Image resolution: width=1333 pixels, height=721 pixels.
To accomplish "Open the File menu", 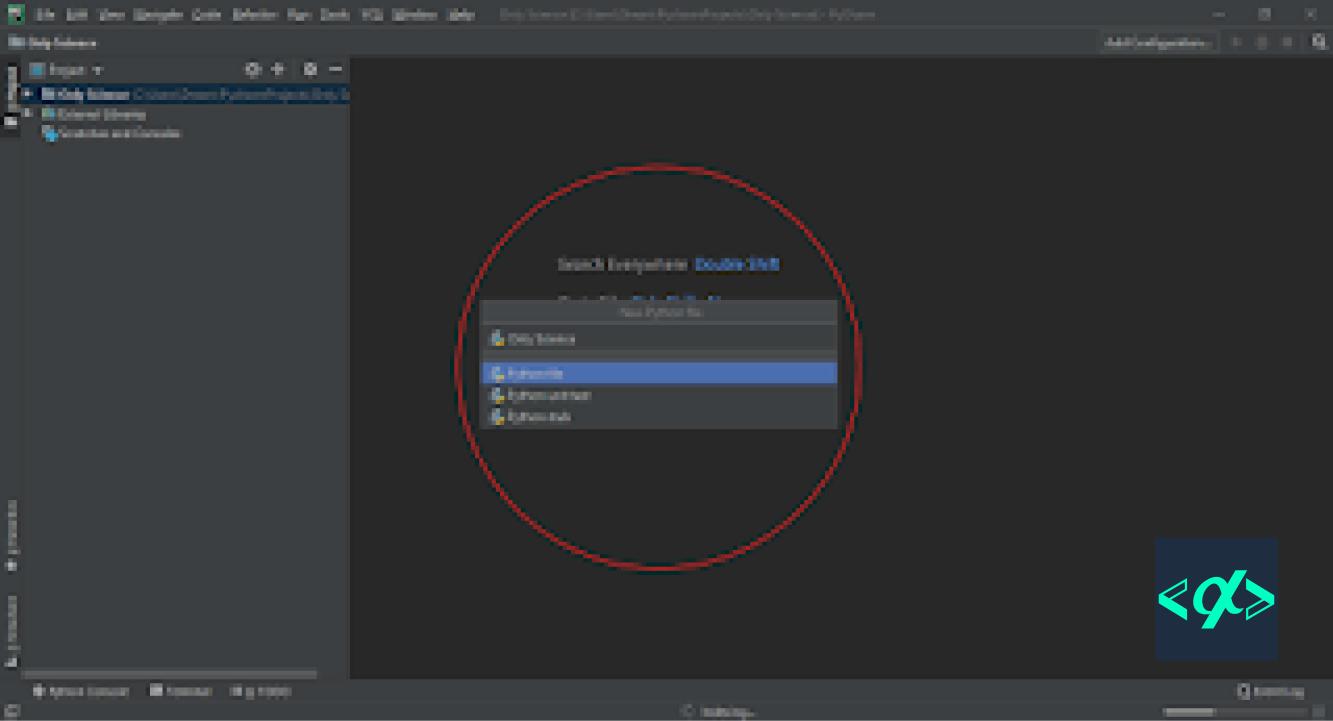I will pyautogui.click(x=44, y=14).
